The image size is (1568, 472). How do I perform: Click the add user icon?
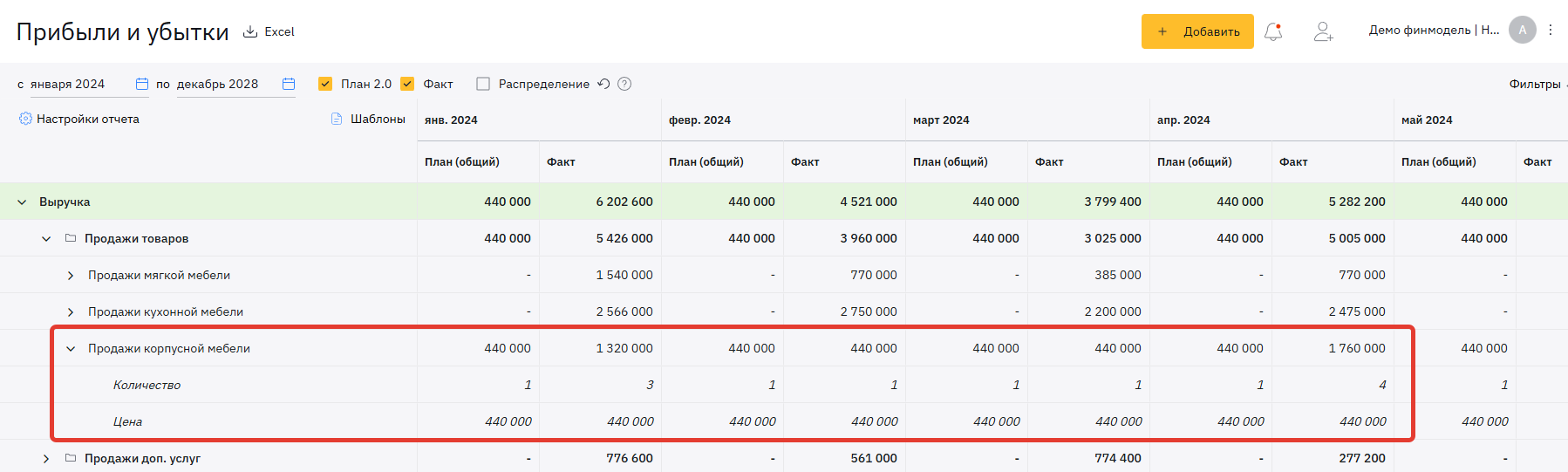pos(1323,32)
